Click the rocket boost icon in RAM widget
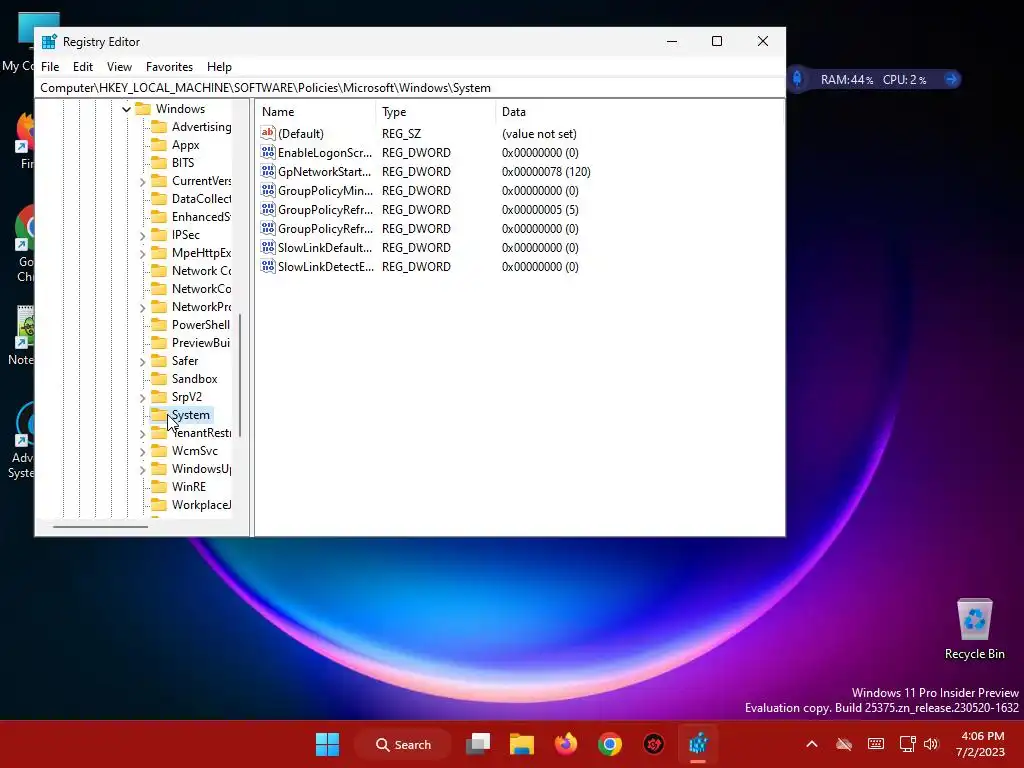This screenshot has width=1024, height=768. (797, 79)
